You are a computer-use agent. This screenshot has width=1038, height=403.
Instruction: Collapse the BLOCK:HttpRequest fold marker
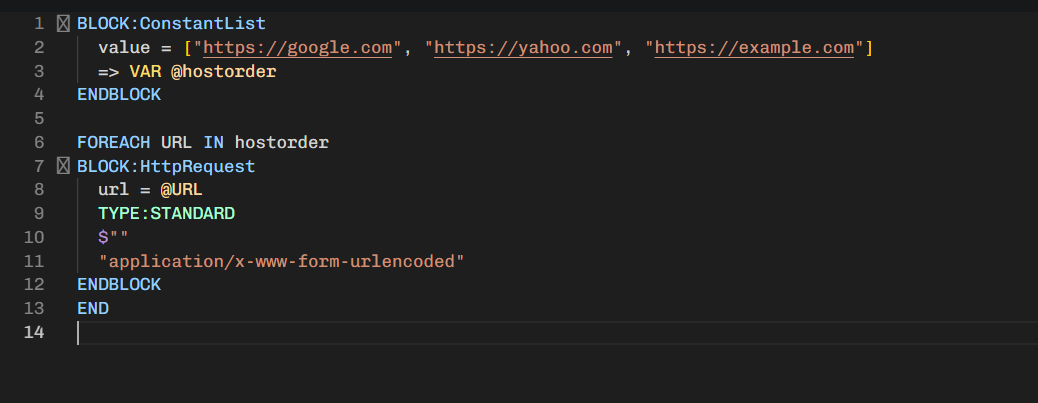tap(63, 166)
